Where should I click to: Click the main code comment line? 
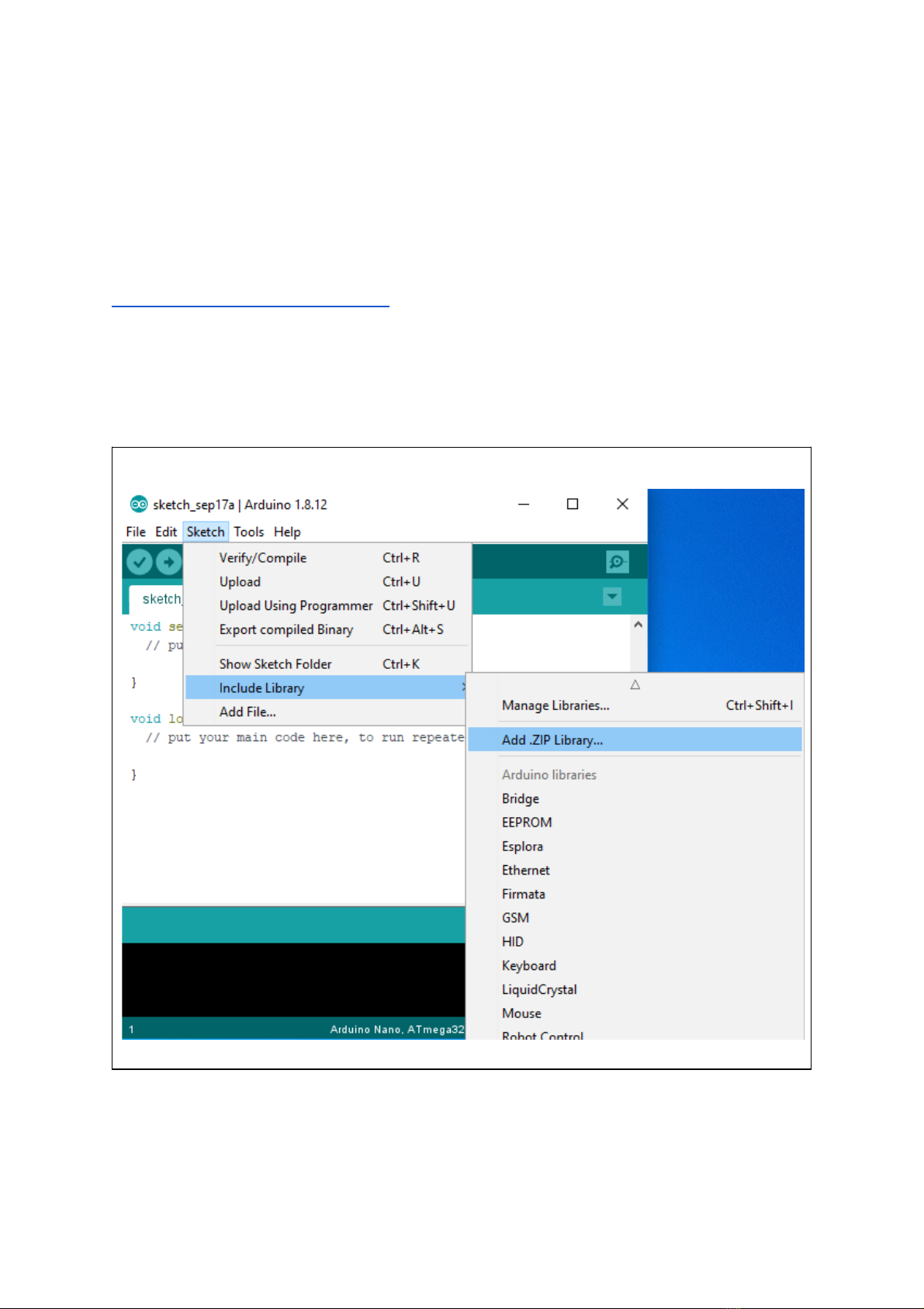pyautogui.click(x=305, y=738)
